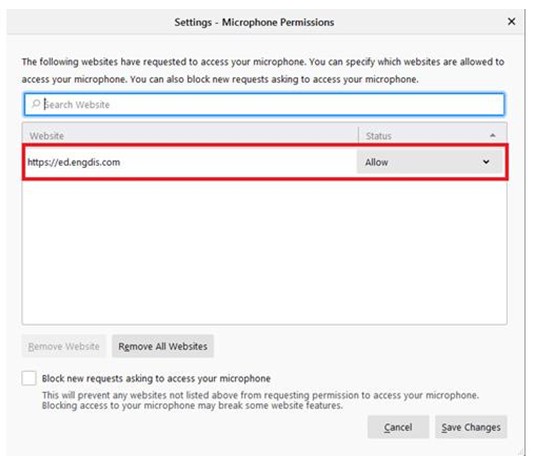Sort by the Status column header

coord(432,135)
